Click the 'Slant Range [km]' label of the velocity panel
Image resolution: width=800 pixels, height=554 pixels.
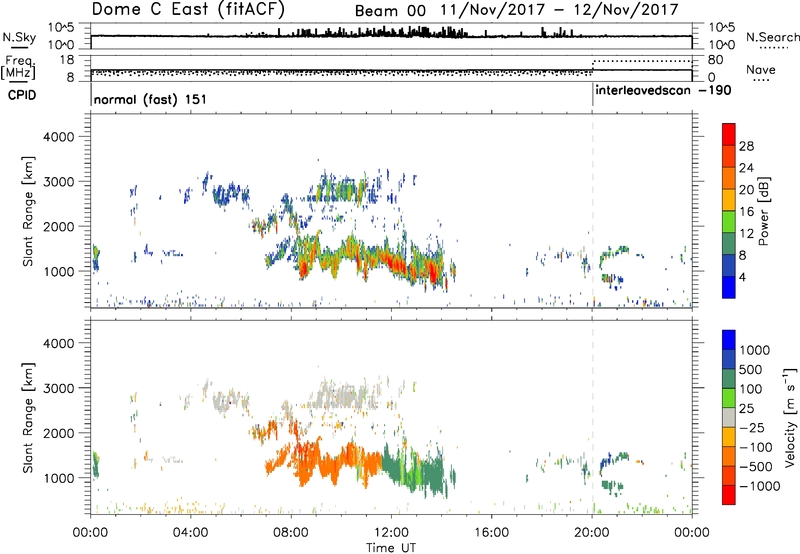click(28, 418)
